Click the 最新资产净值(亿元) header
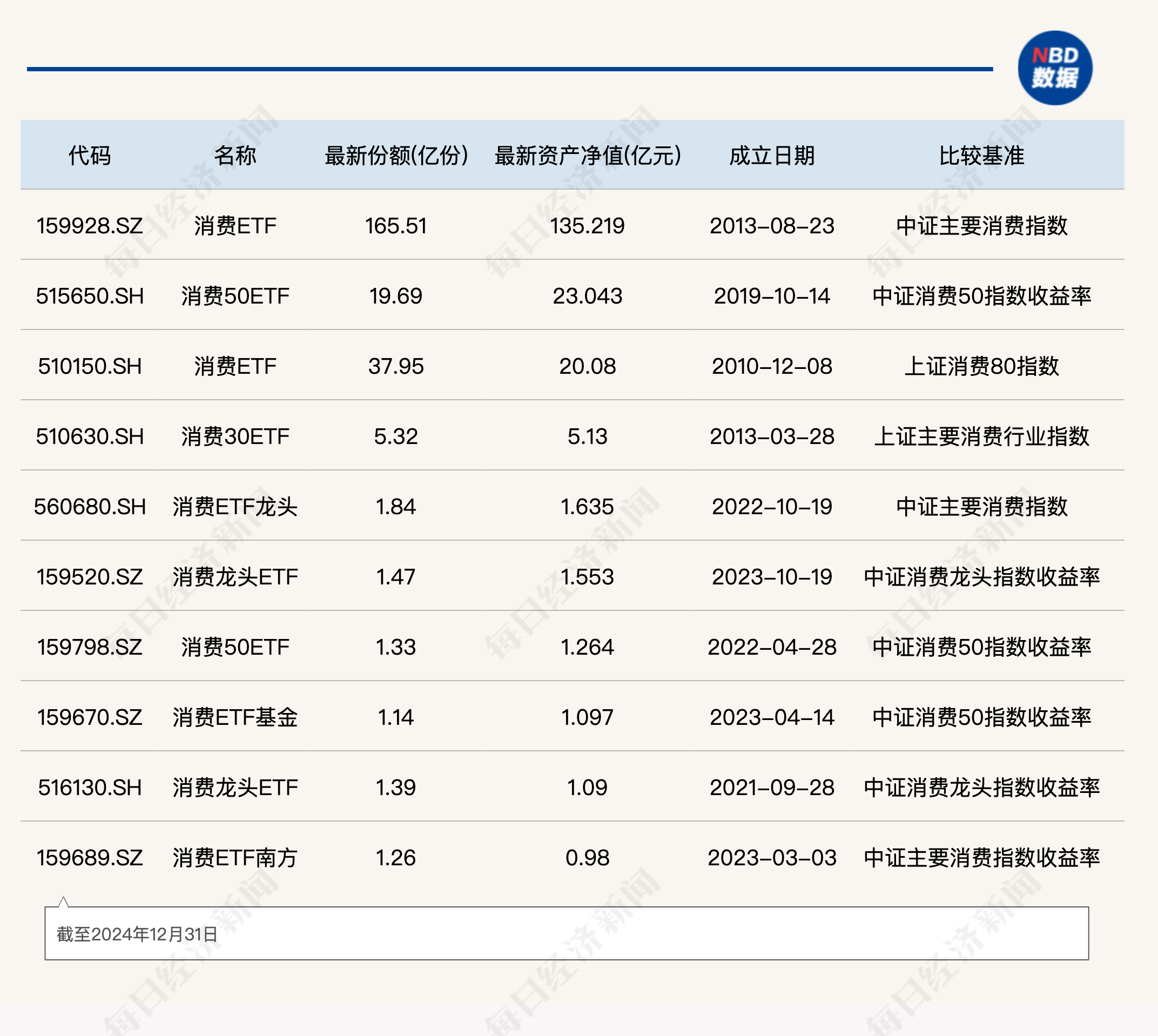Image resolution: width=1158 pixels, height=1036 pixels. click(588, 156)
